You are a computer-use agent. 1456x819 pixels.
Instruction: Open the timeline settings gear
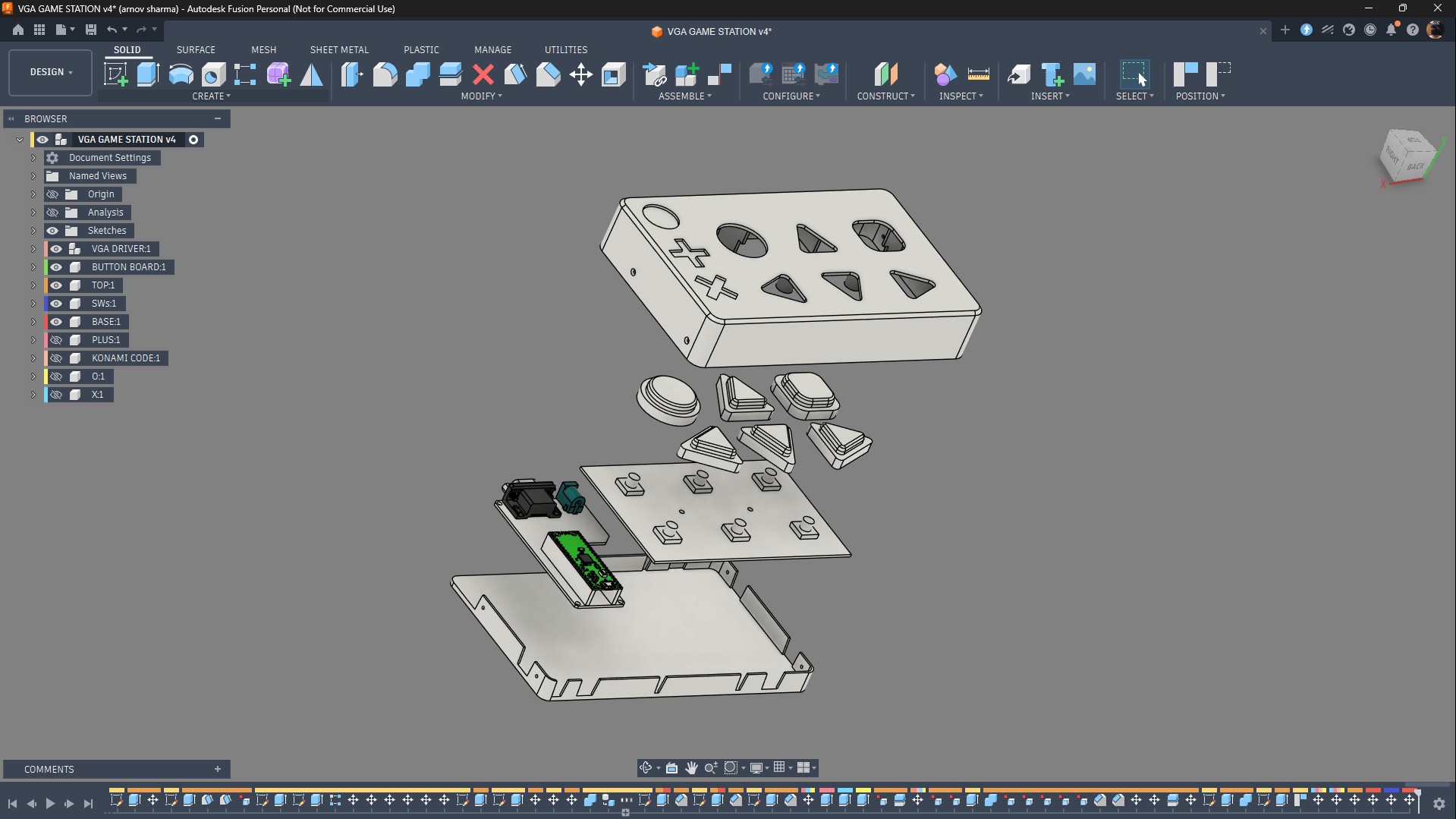click(x=1439, y=803)
